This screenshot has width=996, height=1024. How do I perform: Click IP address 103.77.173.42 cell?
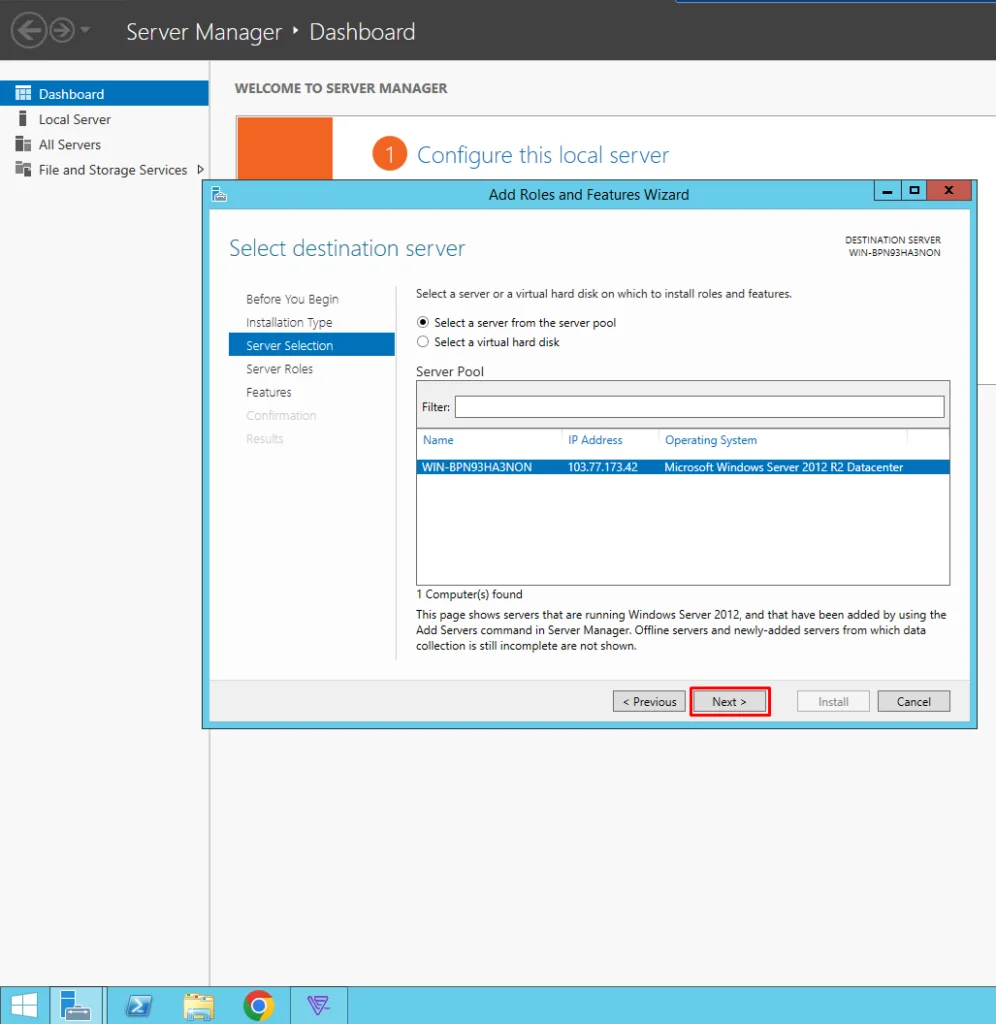pos(602,467)
